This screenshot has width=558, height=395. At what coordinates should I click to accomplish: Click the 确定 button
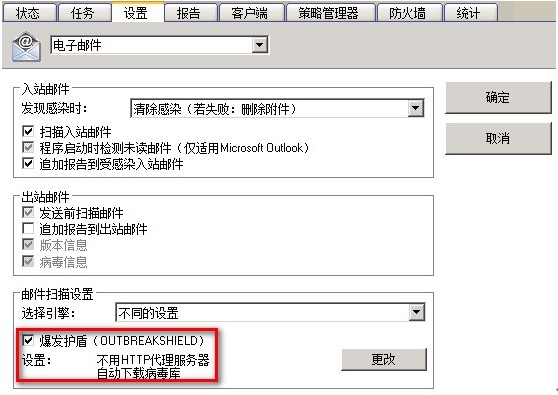(498, 98)
